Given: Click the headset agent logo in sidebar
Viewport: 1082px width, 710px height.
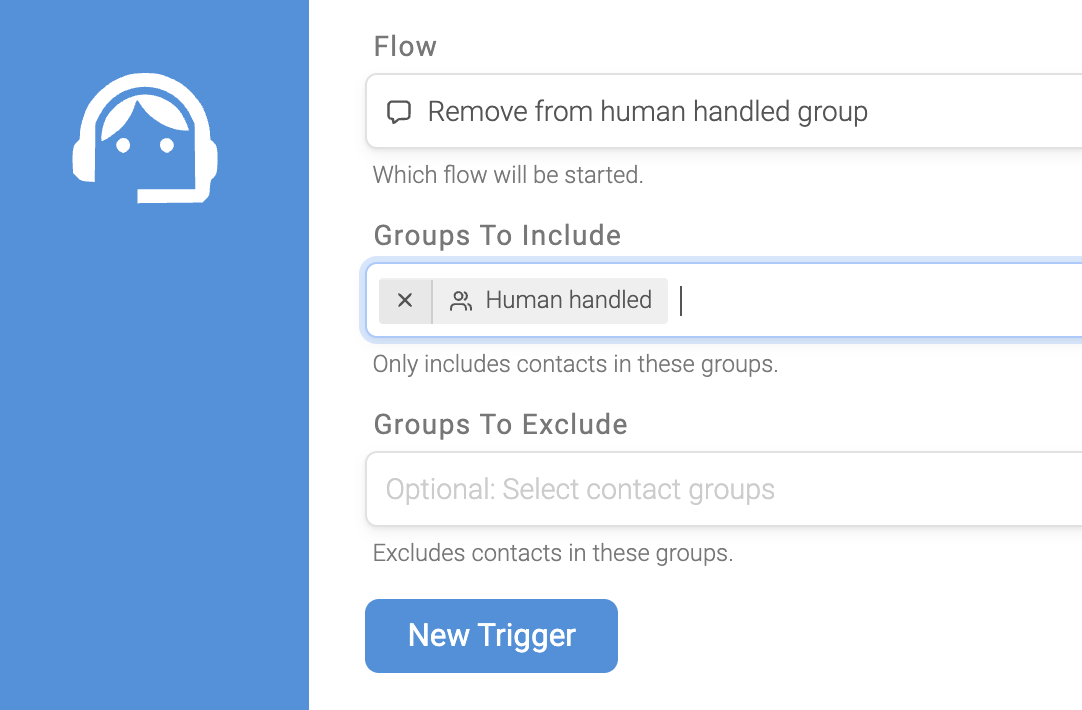Looking at the screenshot, I should pos(145,137).
